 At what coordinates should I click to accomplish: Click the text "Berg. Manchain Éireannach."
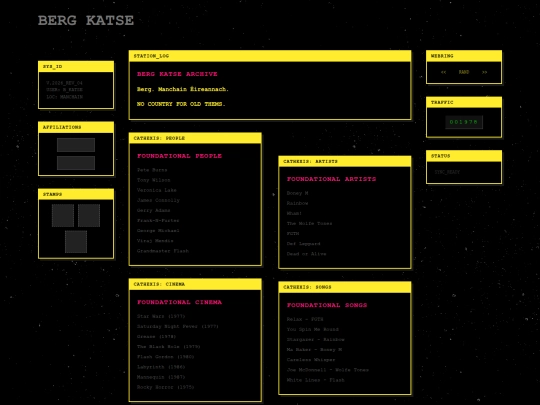coord(183,89)
